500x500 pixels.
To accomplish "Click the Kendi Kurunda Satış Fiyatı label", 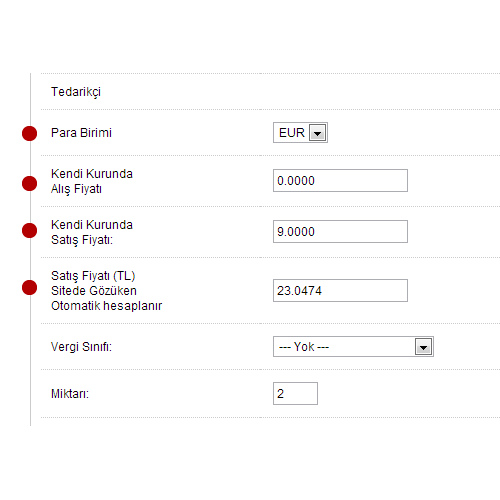I will [92, 232].
